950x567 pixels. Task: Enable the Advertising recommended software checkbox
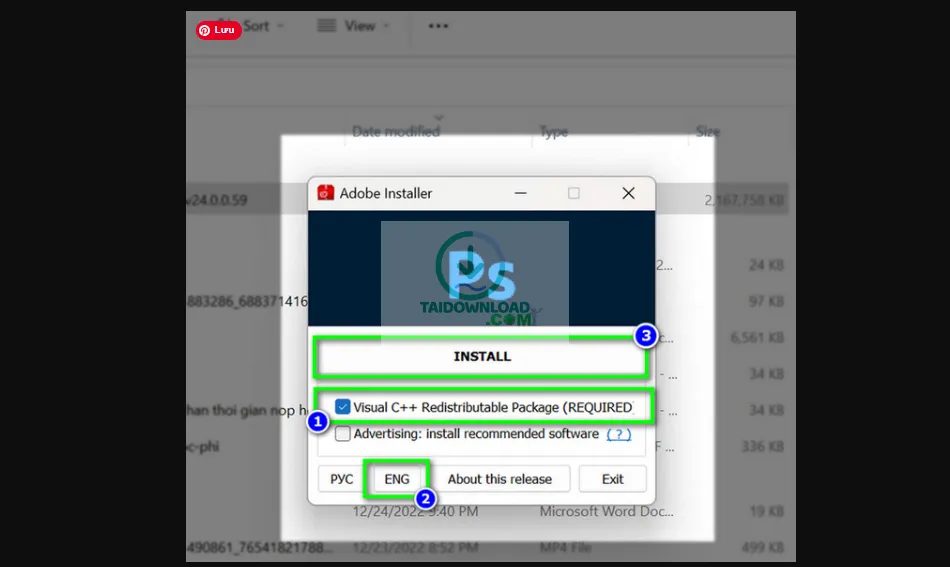pos(343,434)
